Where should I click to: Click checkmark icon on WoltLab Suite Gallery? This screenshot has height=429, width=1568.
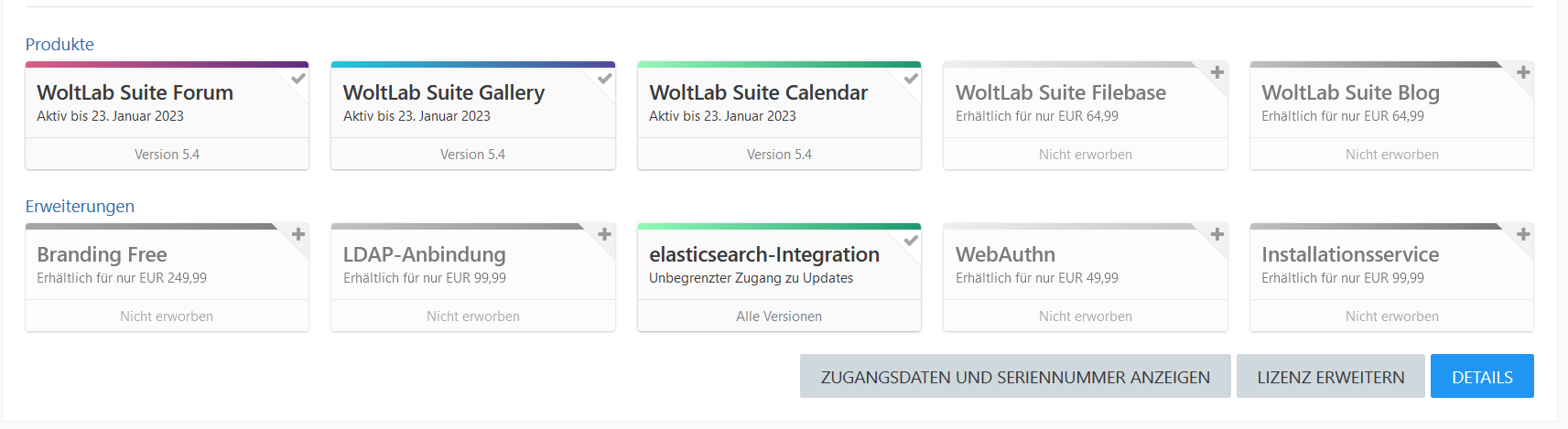tap(604, 79)
